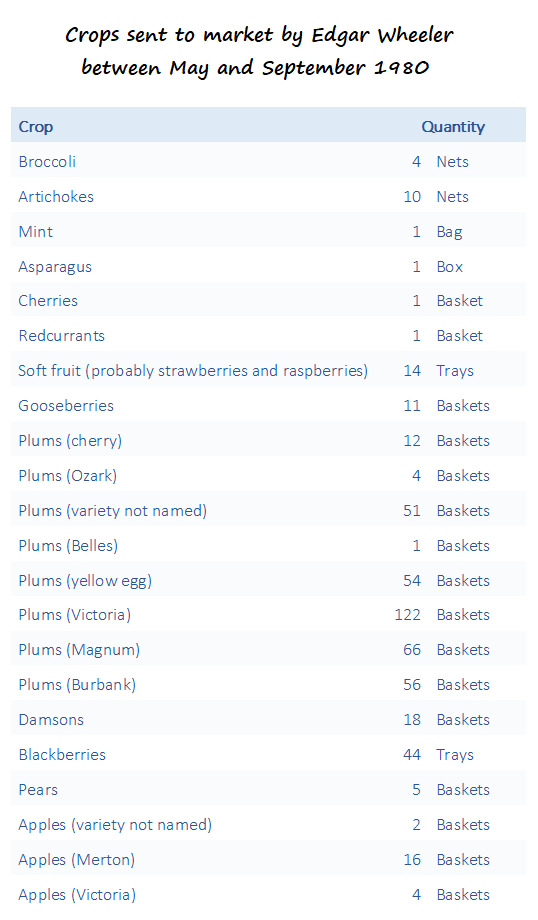Select the Pears crop cell
The width and height of the screenshot is (538, 920).
coord(38,790)
